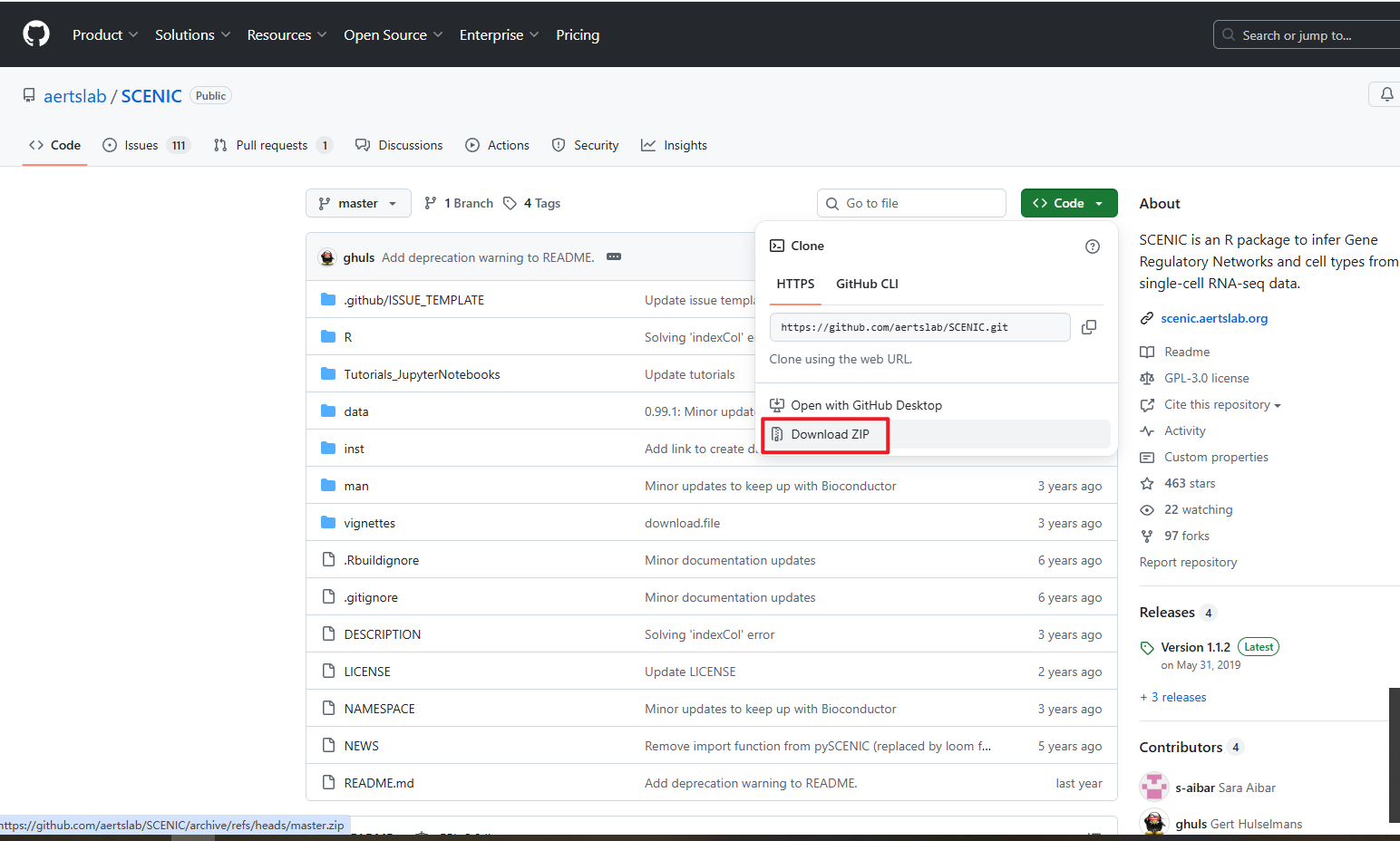Click the Version 1.1.2 release tag icon
The width and height of the screenshot is (1400, 841).
1147,648
